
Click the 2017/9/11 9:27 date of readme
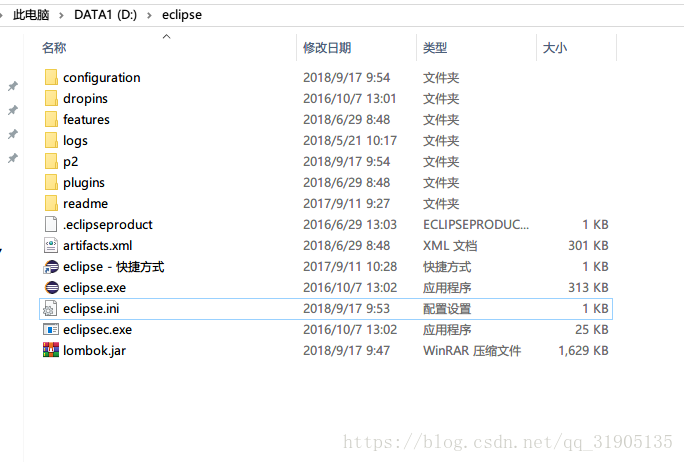346,203
